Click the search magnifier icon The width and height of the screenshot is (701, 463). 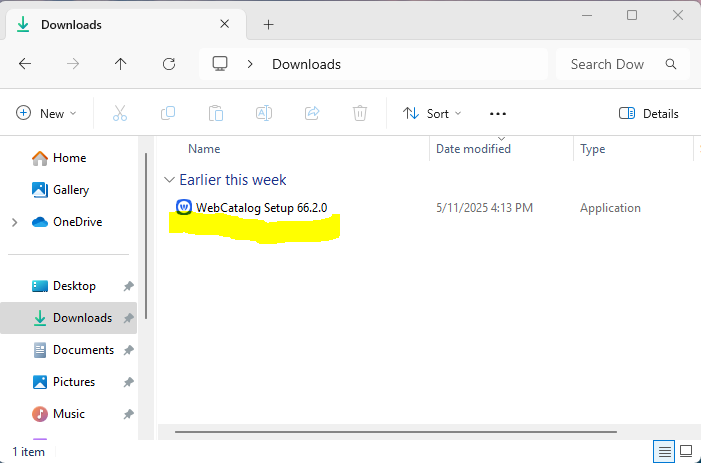pyautogui.click(x=671, y=64)
